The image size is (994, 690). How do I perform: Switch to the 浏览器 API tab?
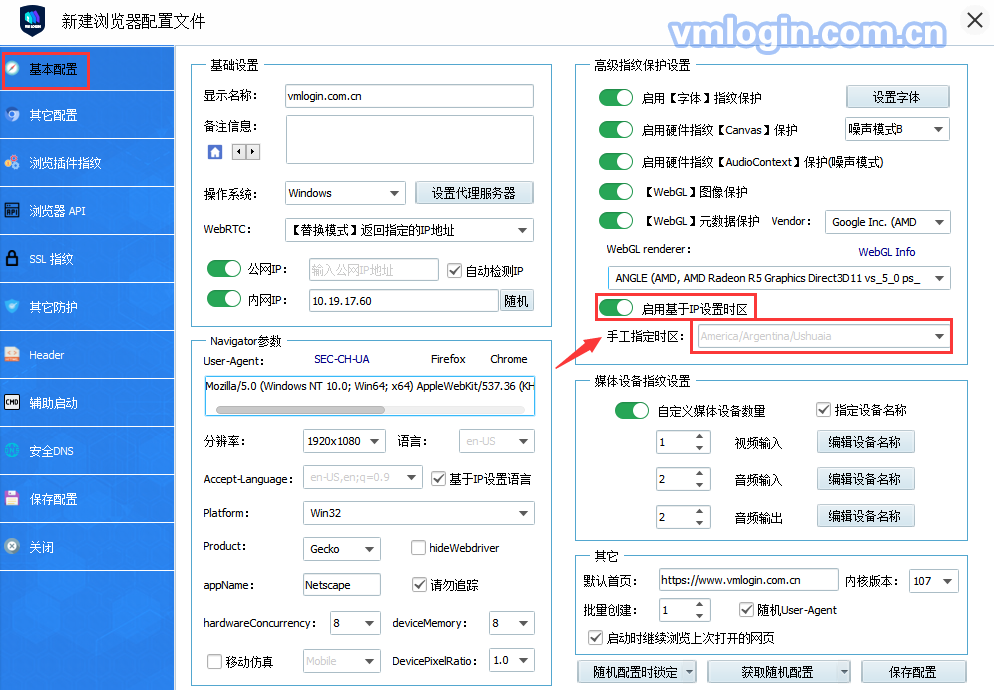point(87,211)
